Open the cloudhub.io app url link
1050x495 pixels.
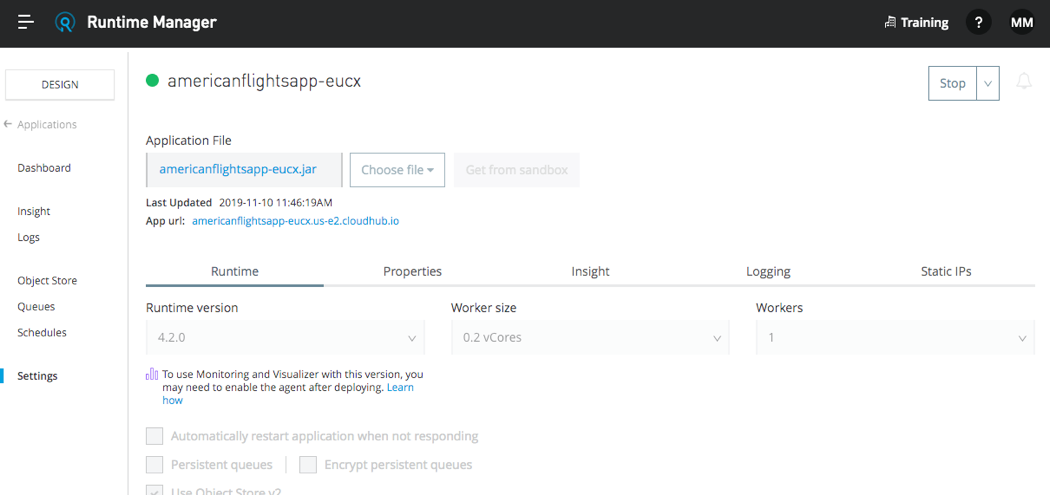coord(295,220)
